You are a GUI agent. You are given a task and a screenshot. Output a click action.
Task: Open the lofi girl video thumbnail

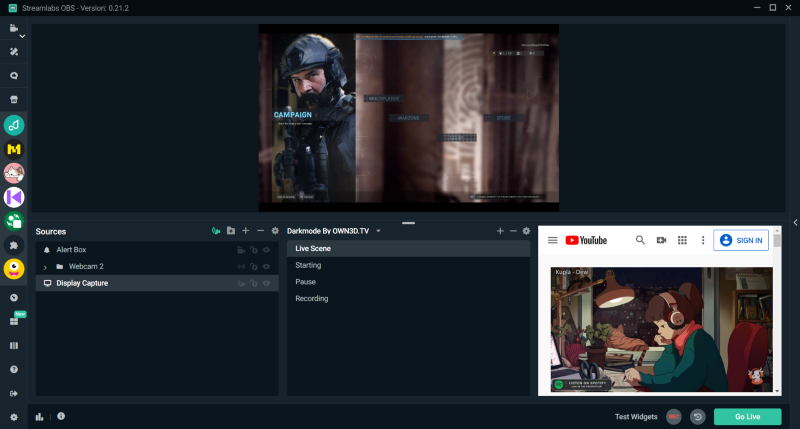pyautogui.click(x=662, y=330)
